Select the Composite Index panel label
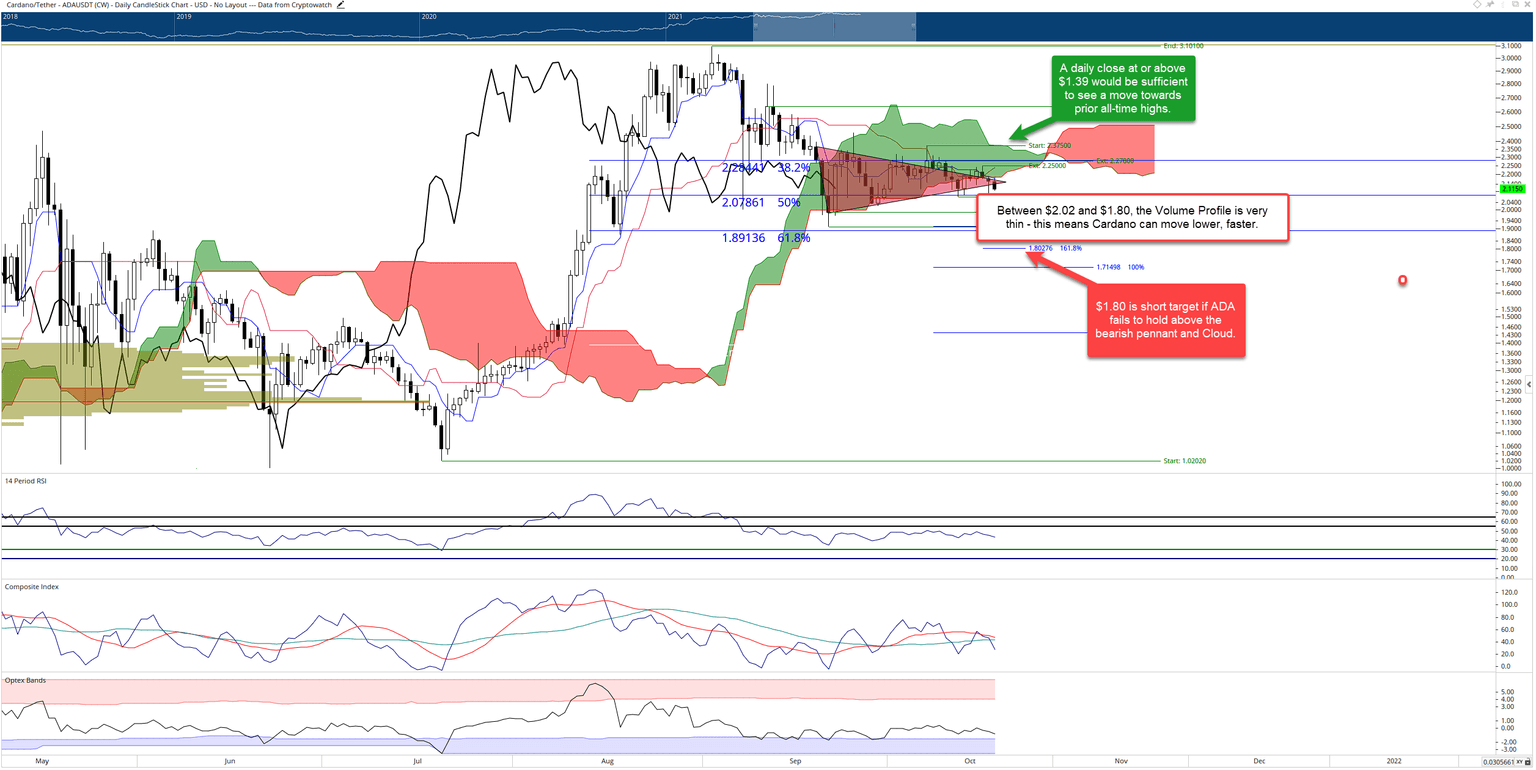1536x770 pixels. 32,586
